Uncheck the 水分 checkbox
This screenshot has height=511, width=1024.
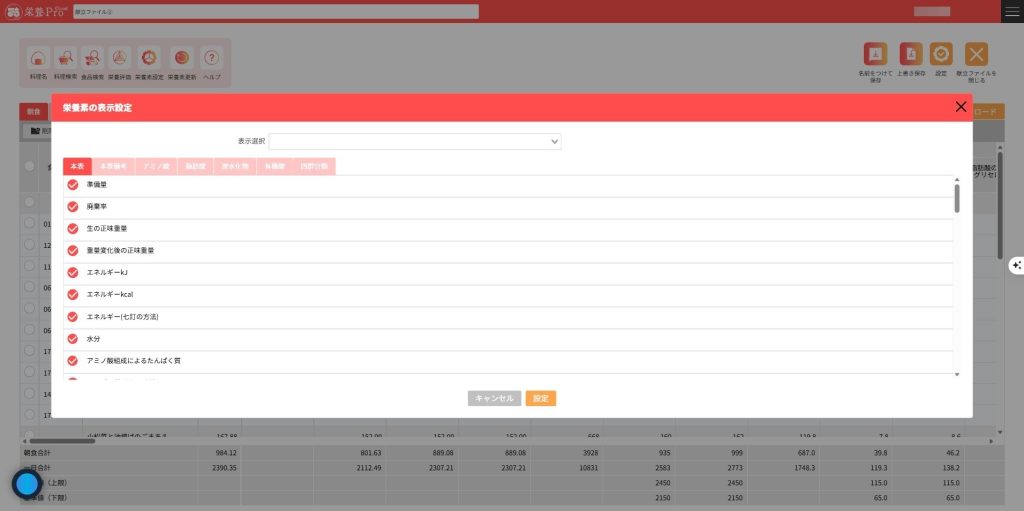coord(72,338)
